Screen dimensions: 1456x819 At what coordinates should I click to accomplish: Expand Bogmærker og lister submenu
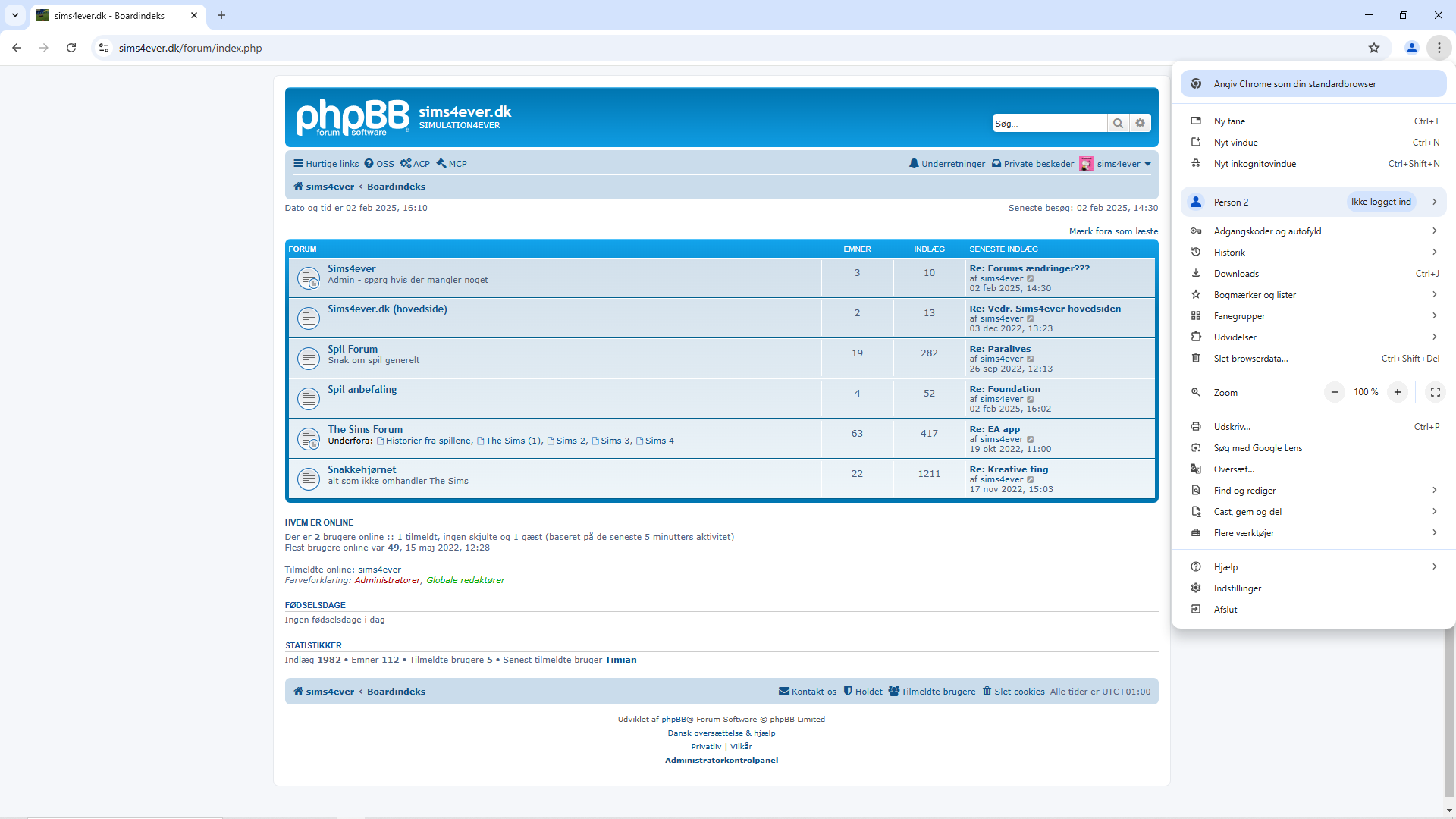pos(1313,295)
